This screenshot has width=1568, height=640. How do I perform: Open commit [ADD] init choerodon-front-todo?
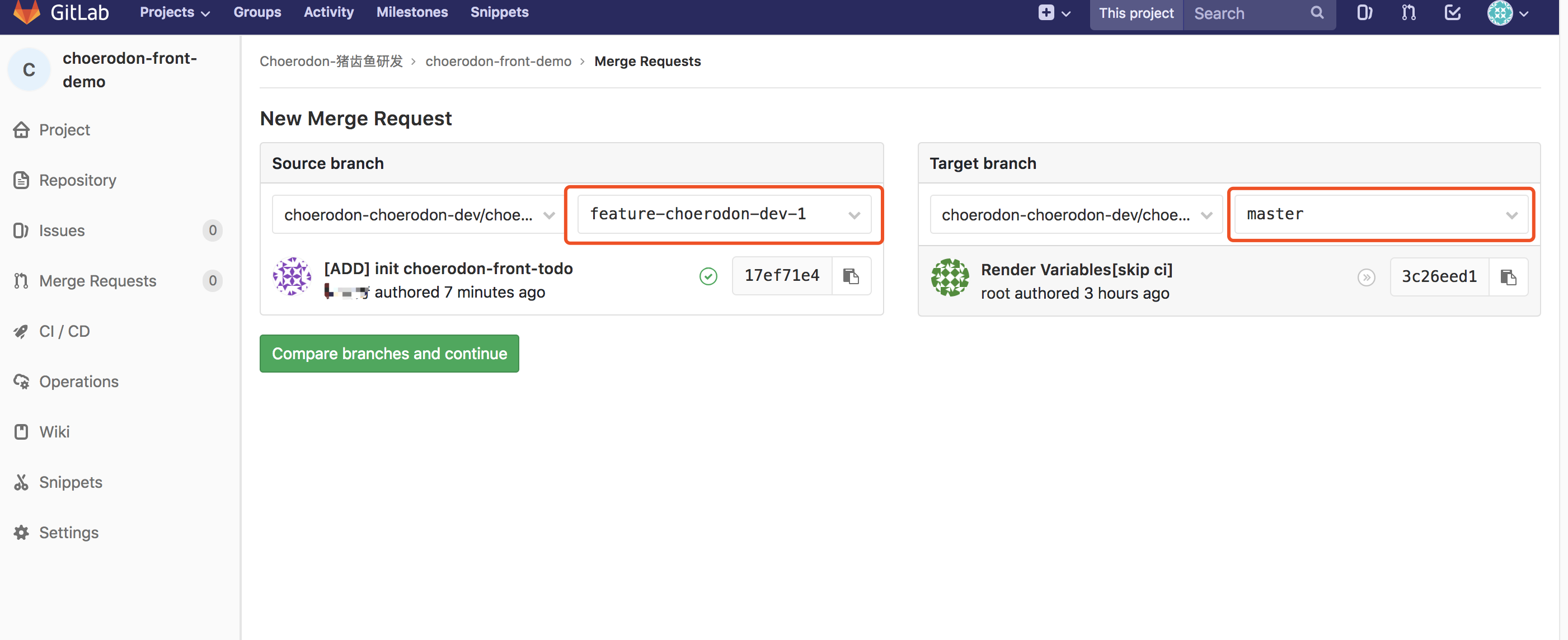click(x=448, y=269)
